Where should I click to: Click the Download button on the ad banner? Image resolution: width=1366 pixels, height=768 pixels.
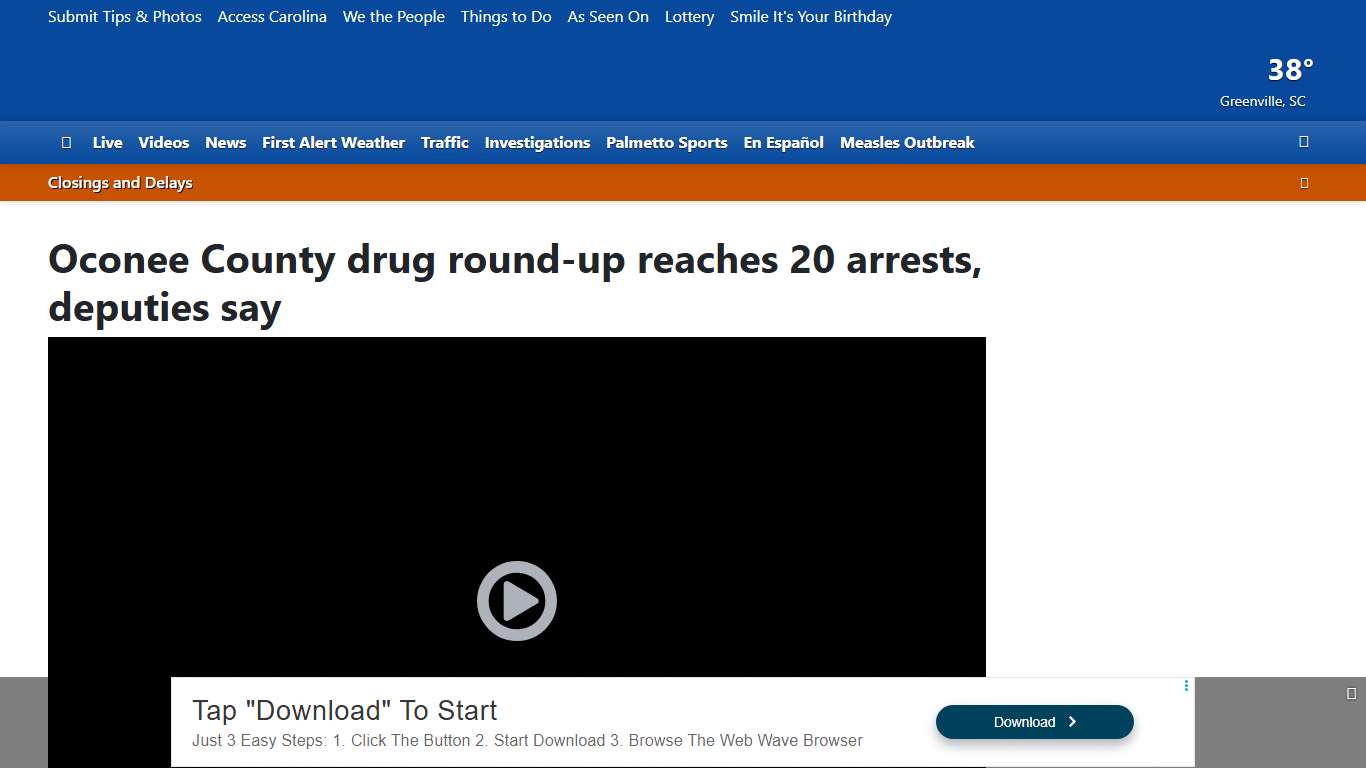click(1034, 722)
